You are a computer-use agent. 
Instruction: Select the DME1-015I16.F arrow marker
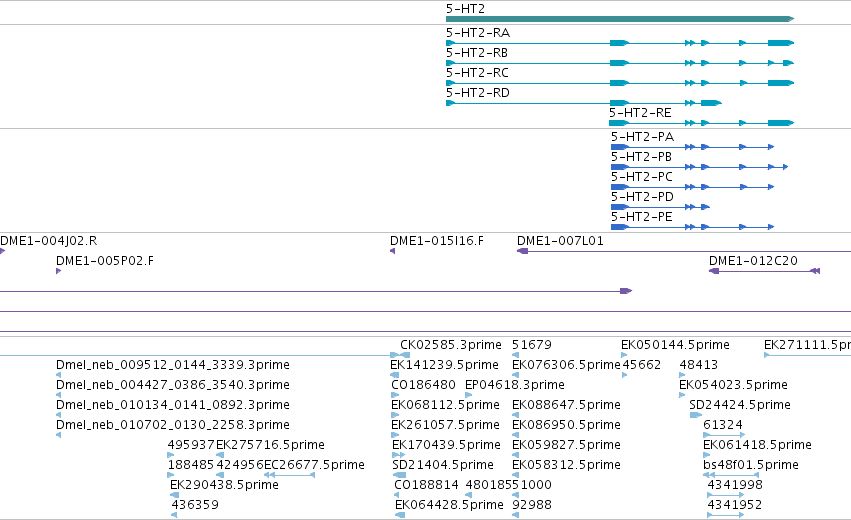[392, 251]
